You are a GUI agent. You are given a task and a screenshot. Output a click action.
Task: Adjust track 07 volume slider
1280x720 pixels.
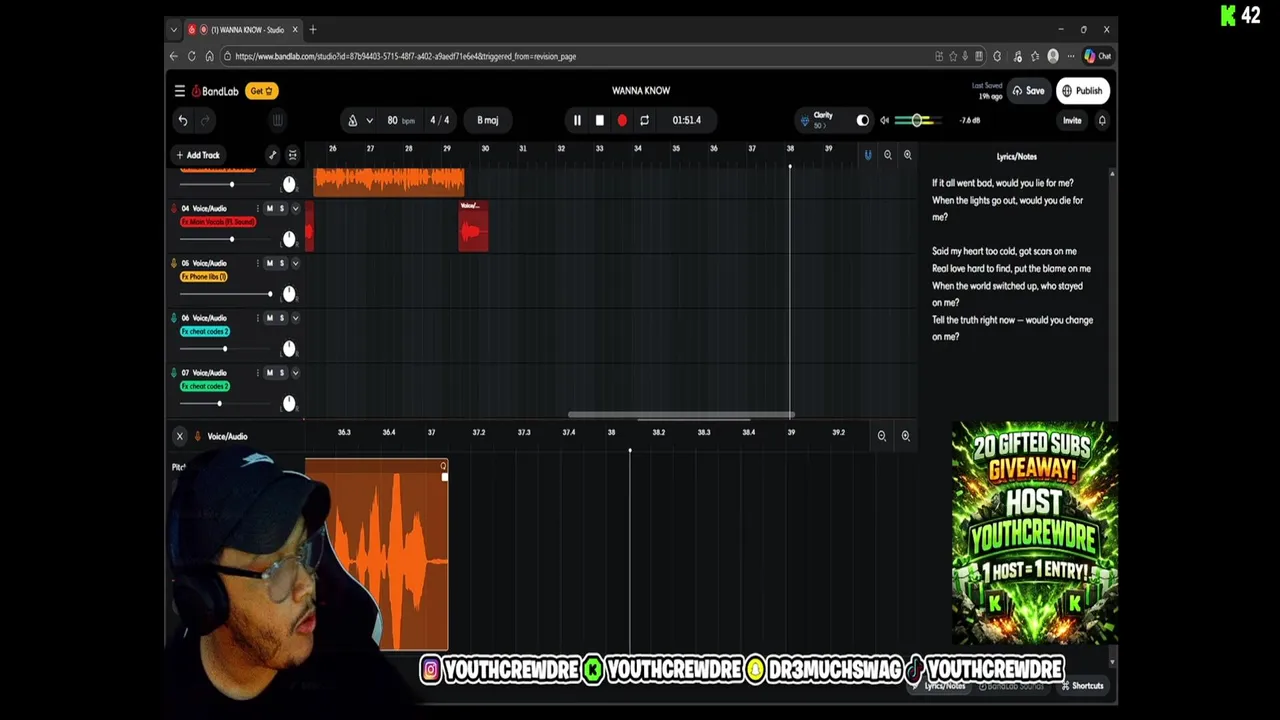pyautogui.click(x=219, y=403)
